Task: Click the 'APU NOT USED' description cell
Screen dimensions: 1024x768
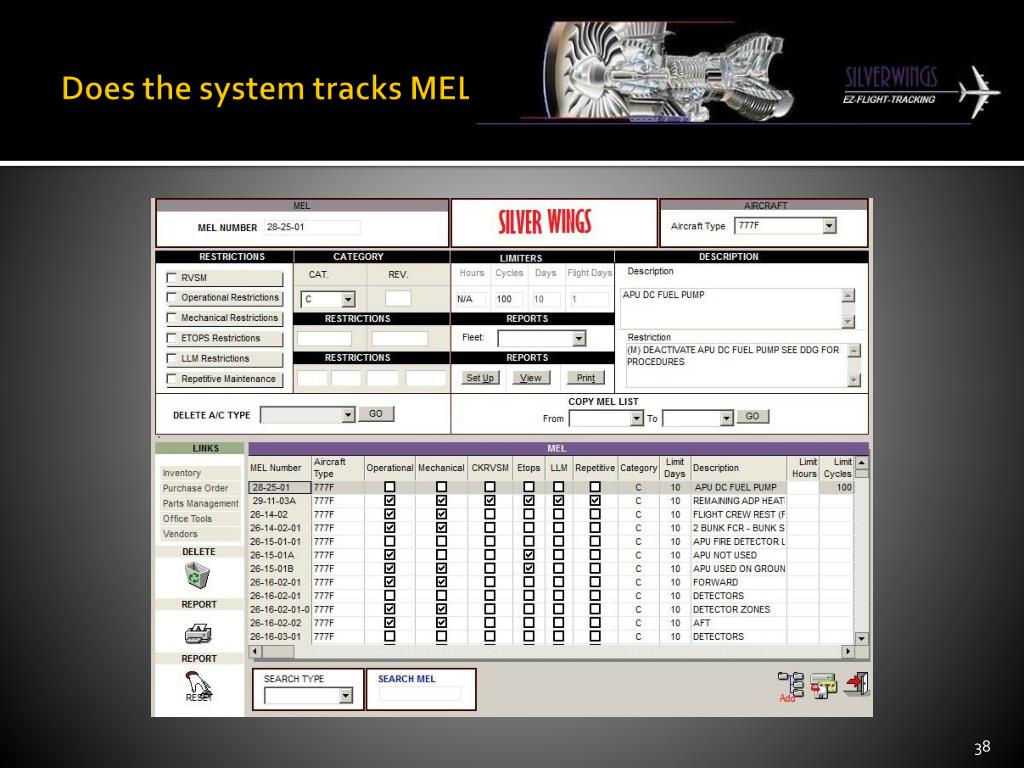Action: coord(739,555)
